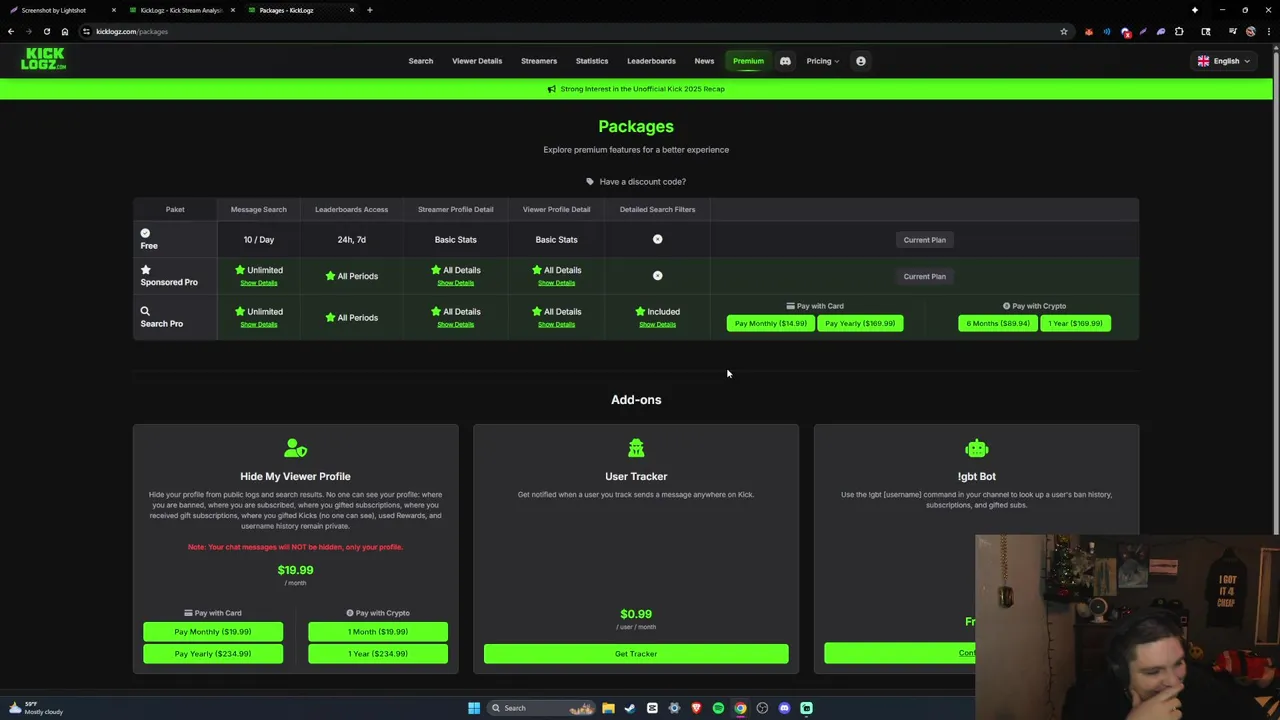
Task: Open Steam from the taskbar
Action: 630,708
